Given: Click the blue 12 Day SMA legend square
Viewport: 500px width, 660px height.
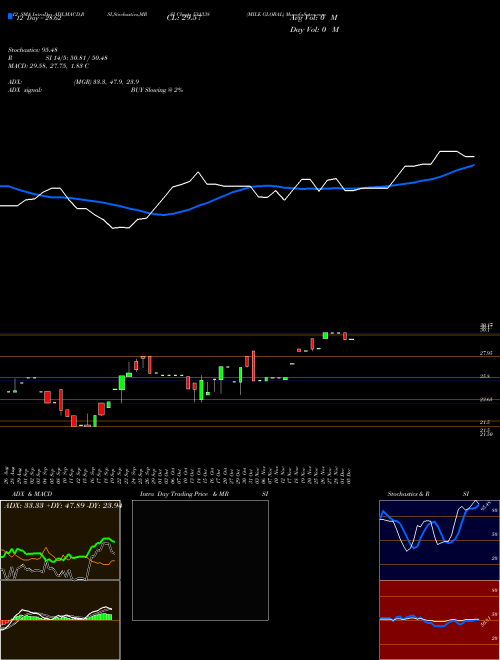Looking at the screenshot, I should tap(10, 17).
